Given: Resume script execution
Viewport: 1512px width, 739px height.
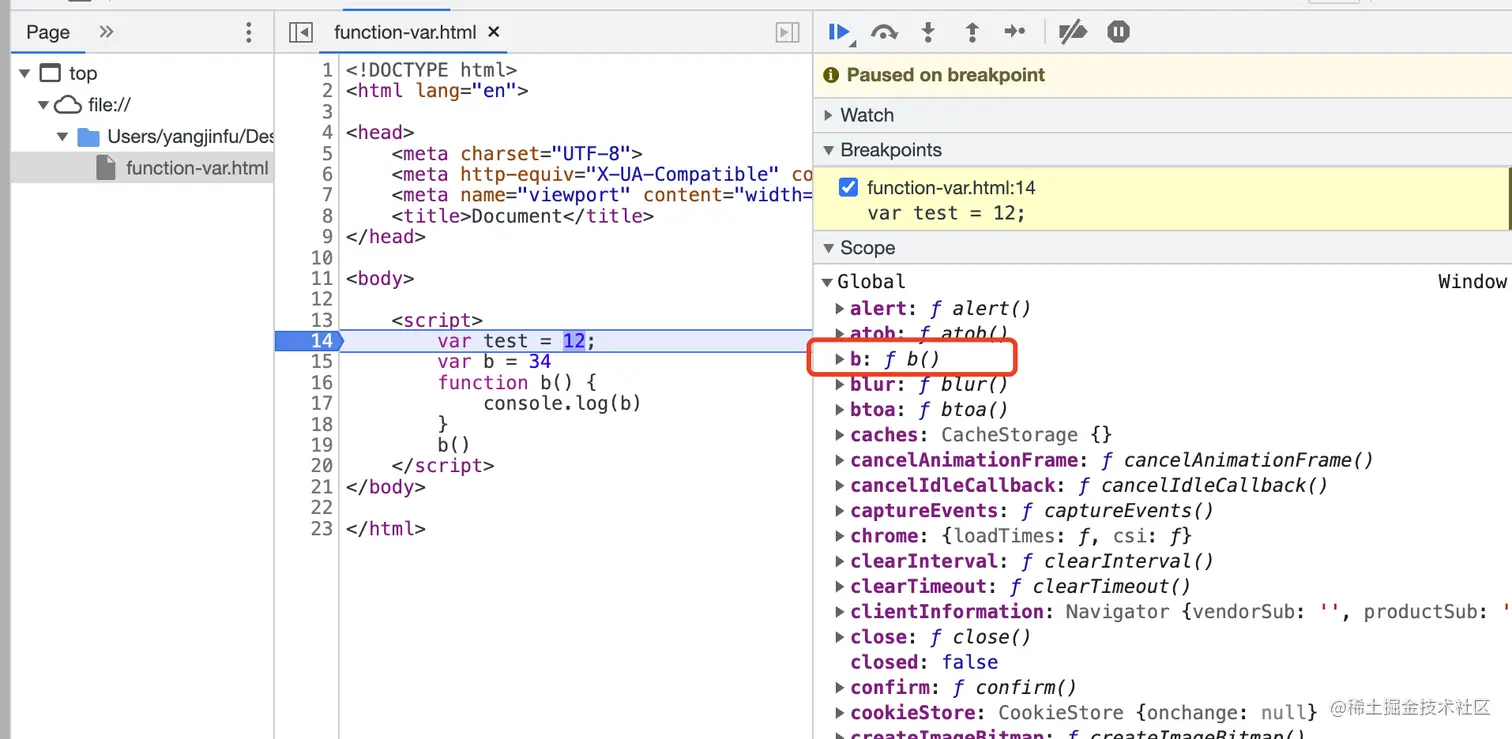Looking at the screenshot, I should point(840,32).
